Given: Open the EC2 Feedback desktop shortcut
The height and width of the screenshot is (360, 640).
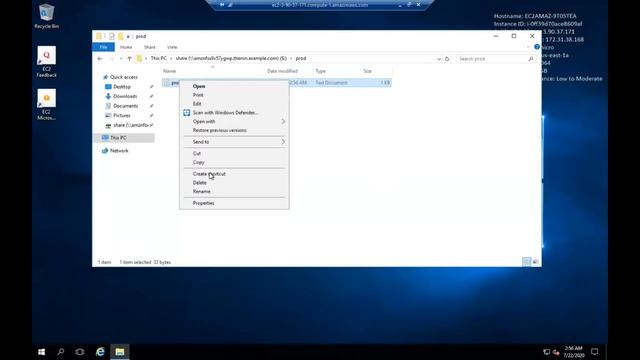Looking at the screenshot, I should coord(47,61).
